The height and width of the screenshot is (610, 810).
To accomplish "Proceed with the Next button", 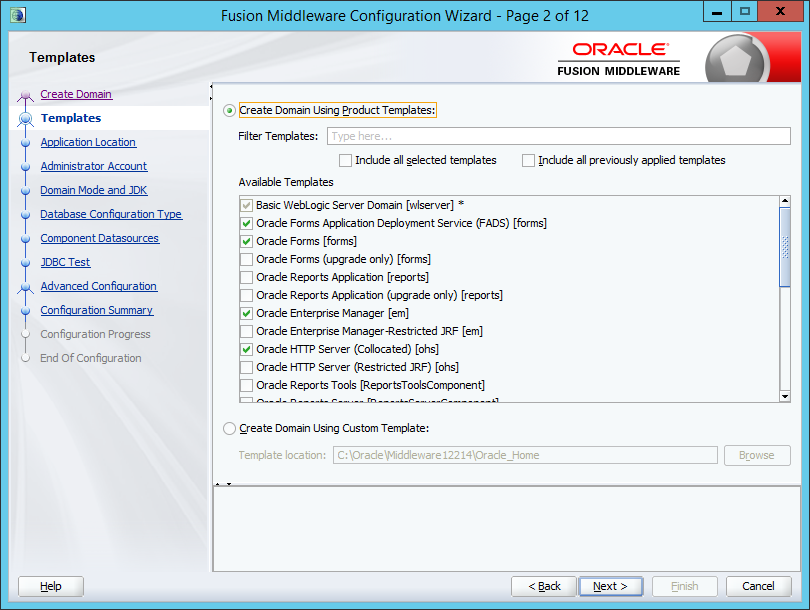I will pos(611,586).
